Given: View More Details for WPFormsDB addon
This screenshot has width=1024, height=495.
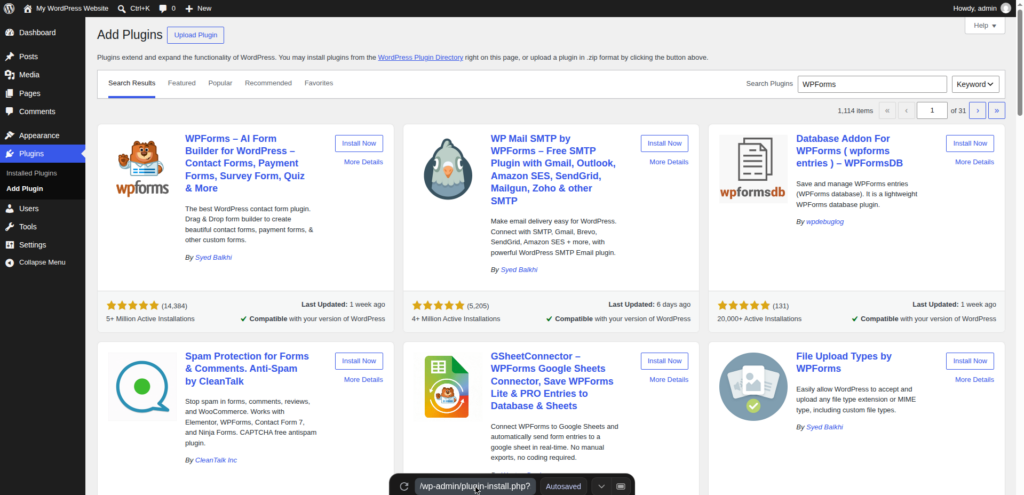Looking at the screenshot, I should click(974, 162).
